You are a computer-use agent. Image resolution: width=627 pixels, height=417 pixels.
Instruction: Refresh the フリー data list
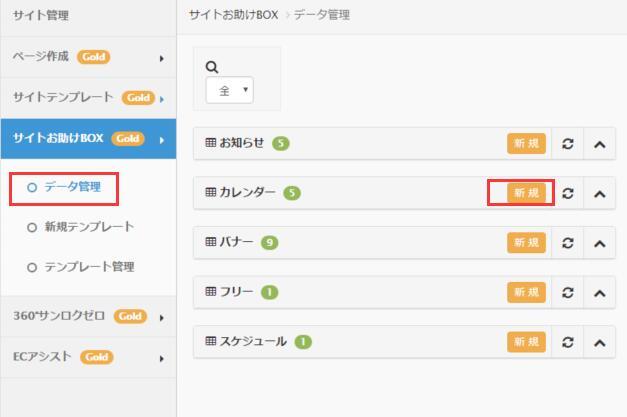click(x=567, y=293)
